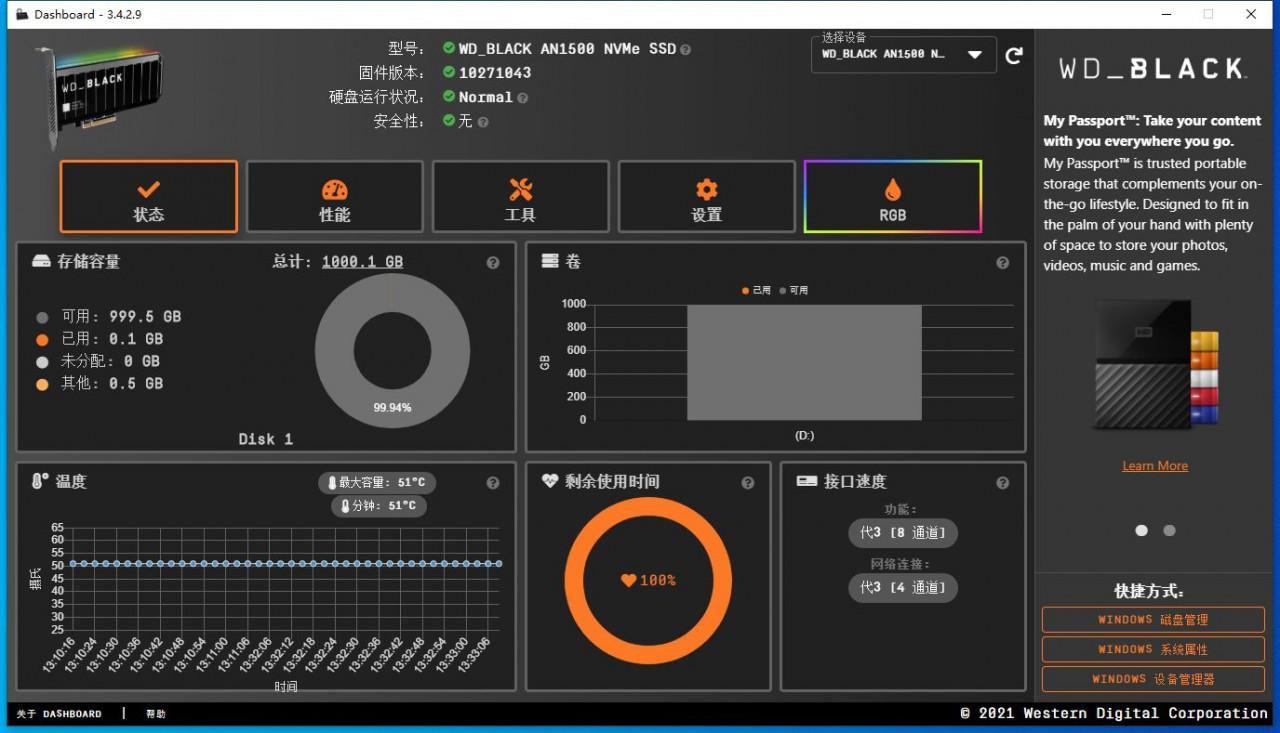
Task: Click help icon in 温度 temperature panel
Action: pyautogui.click(x=493, y=483)
